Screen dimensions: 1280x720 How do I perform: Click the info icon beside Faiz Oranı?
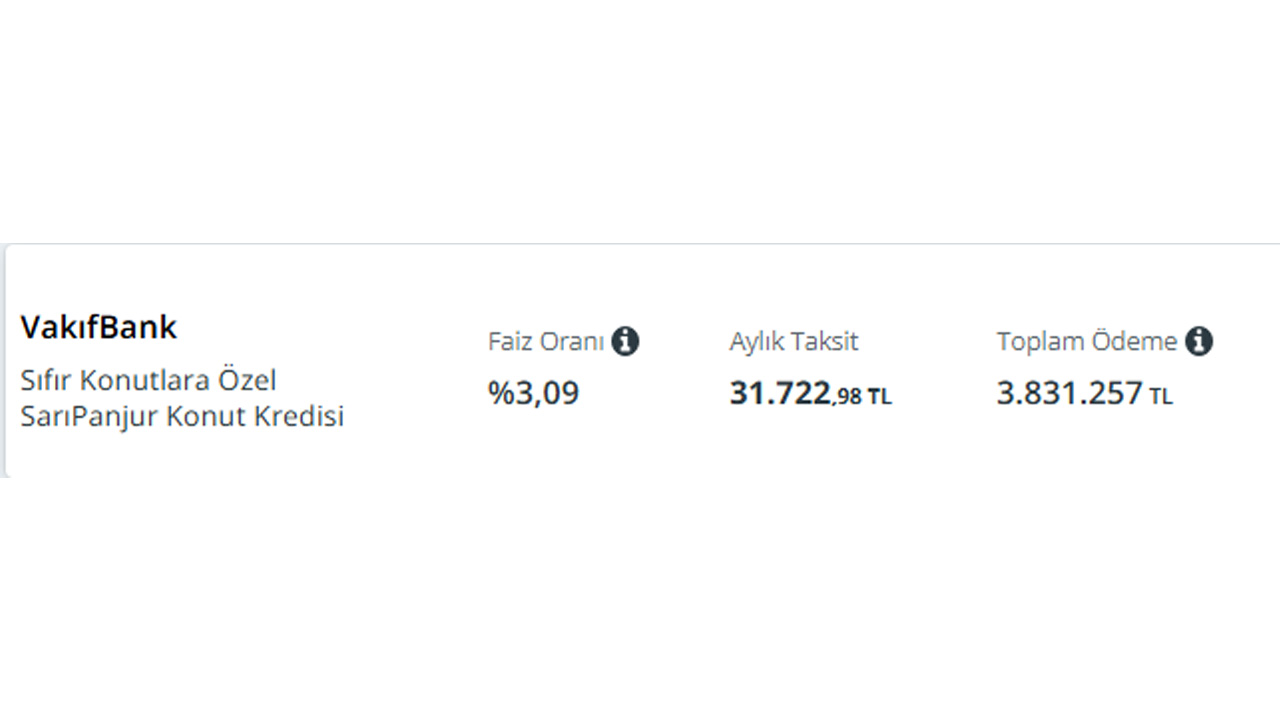coord(625,341)
